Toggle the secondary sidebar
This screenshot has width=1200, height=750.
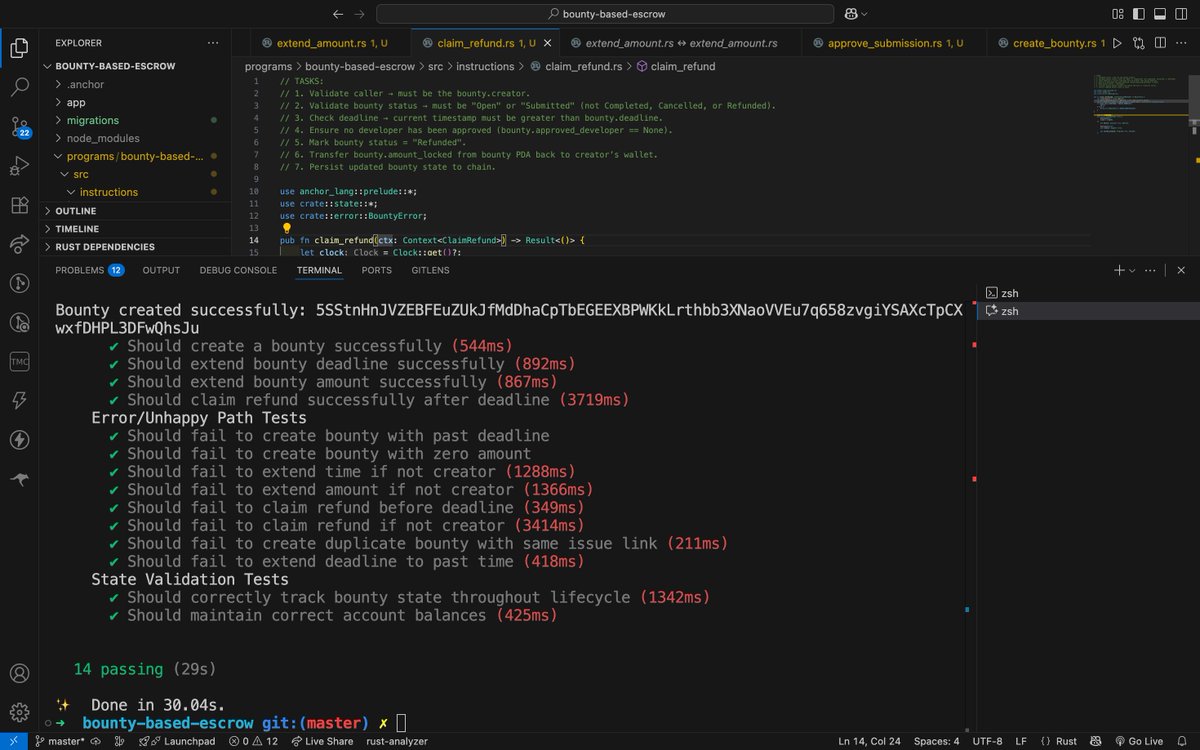(1179, 14)
